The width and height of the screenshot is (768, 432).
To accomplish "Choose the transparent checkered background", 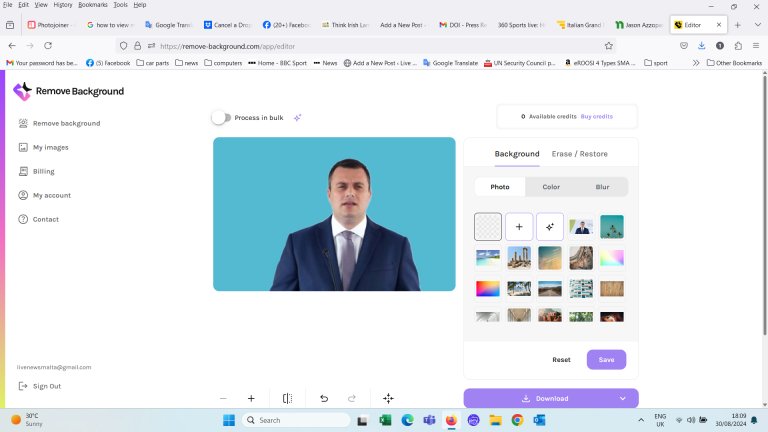I will coord(488,227).
